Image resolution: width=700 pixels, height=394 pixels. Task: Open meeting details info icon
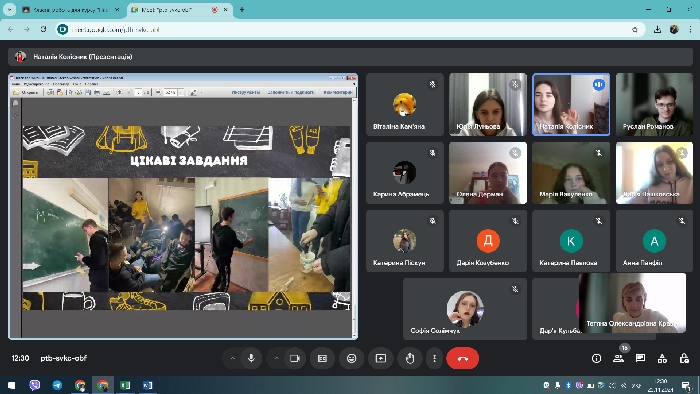pos(596,358)
